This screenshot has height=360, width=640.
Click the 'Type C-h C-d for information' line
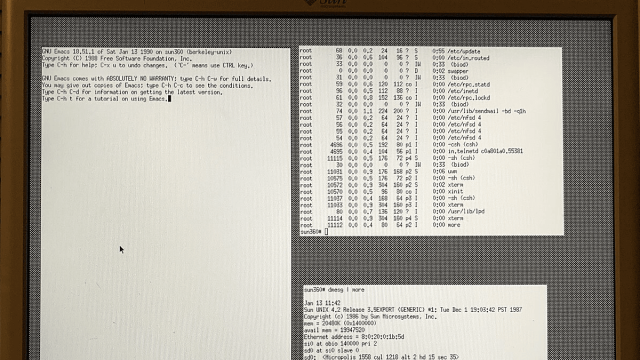point(132,92)
